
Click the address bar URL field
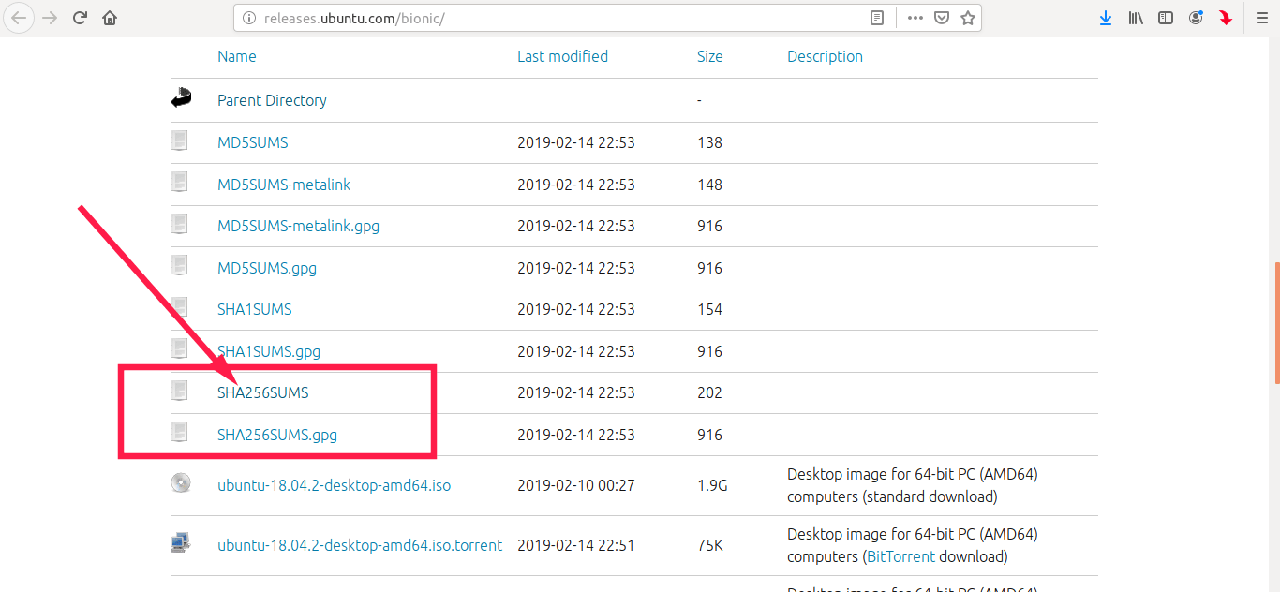550,18
